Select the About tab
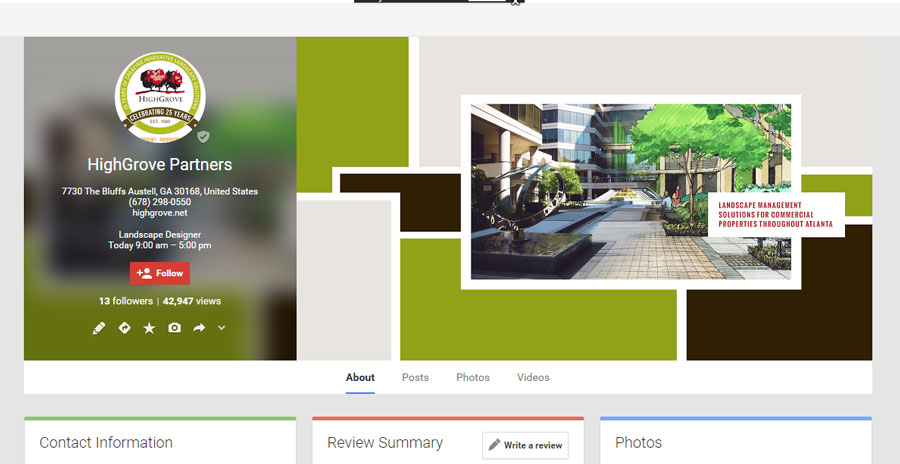This screenshot has height=464, width=900. [x=360, y=377]
